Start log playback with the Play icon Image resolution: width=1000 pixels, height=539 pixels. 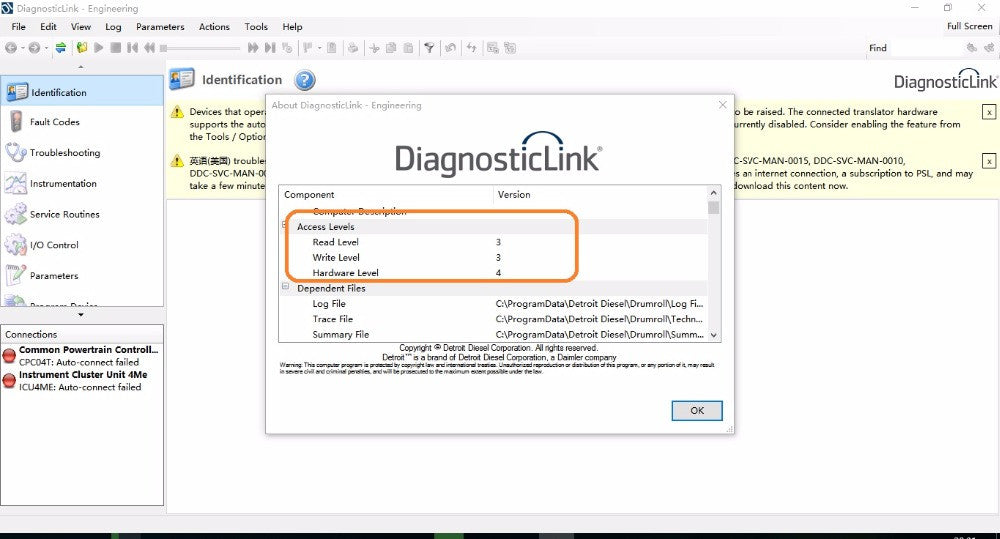click(x=99, y=48)
